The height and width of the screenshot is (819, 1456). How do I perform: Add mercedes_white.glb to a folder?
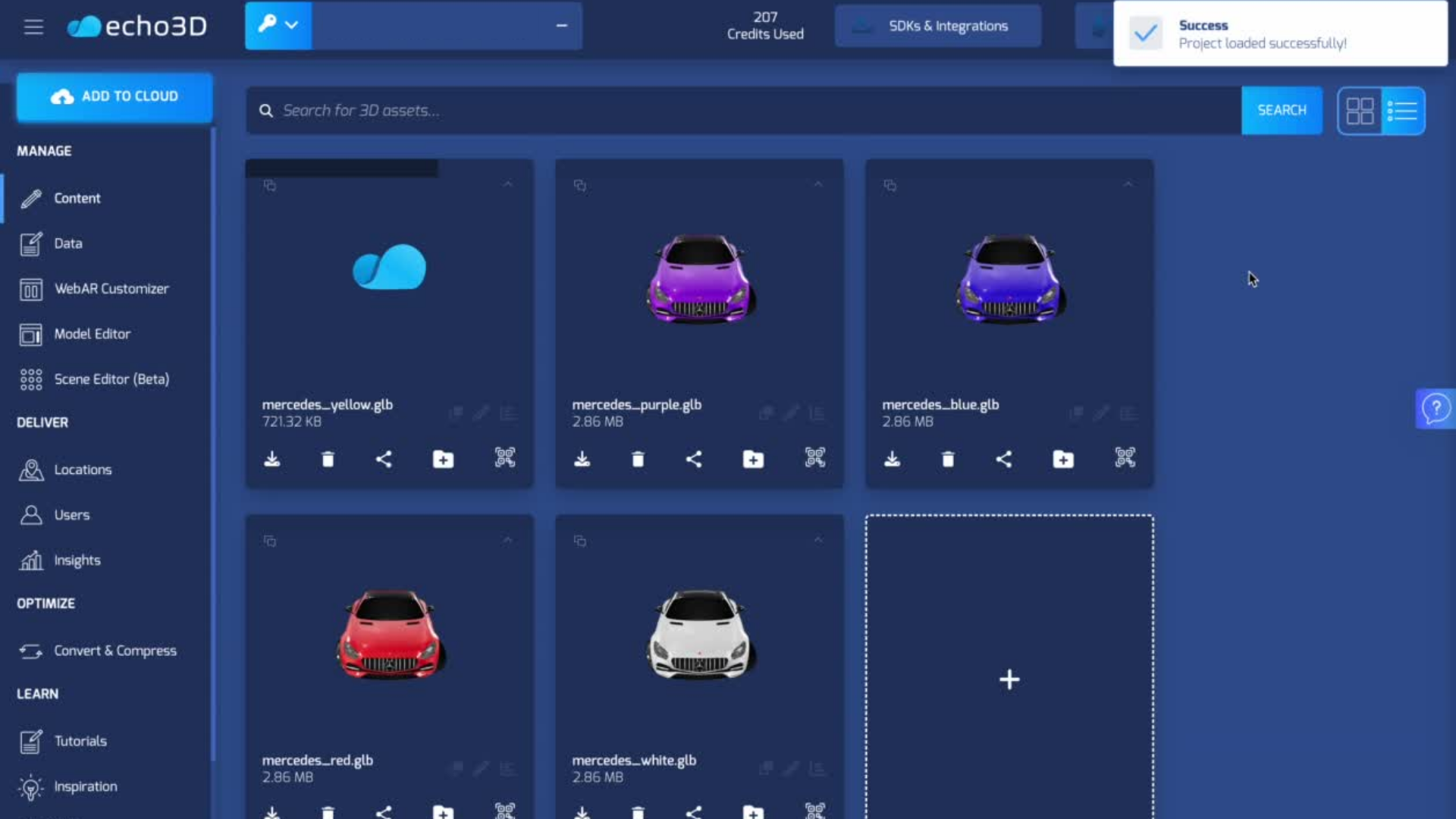(752, 811)
